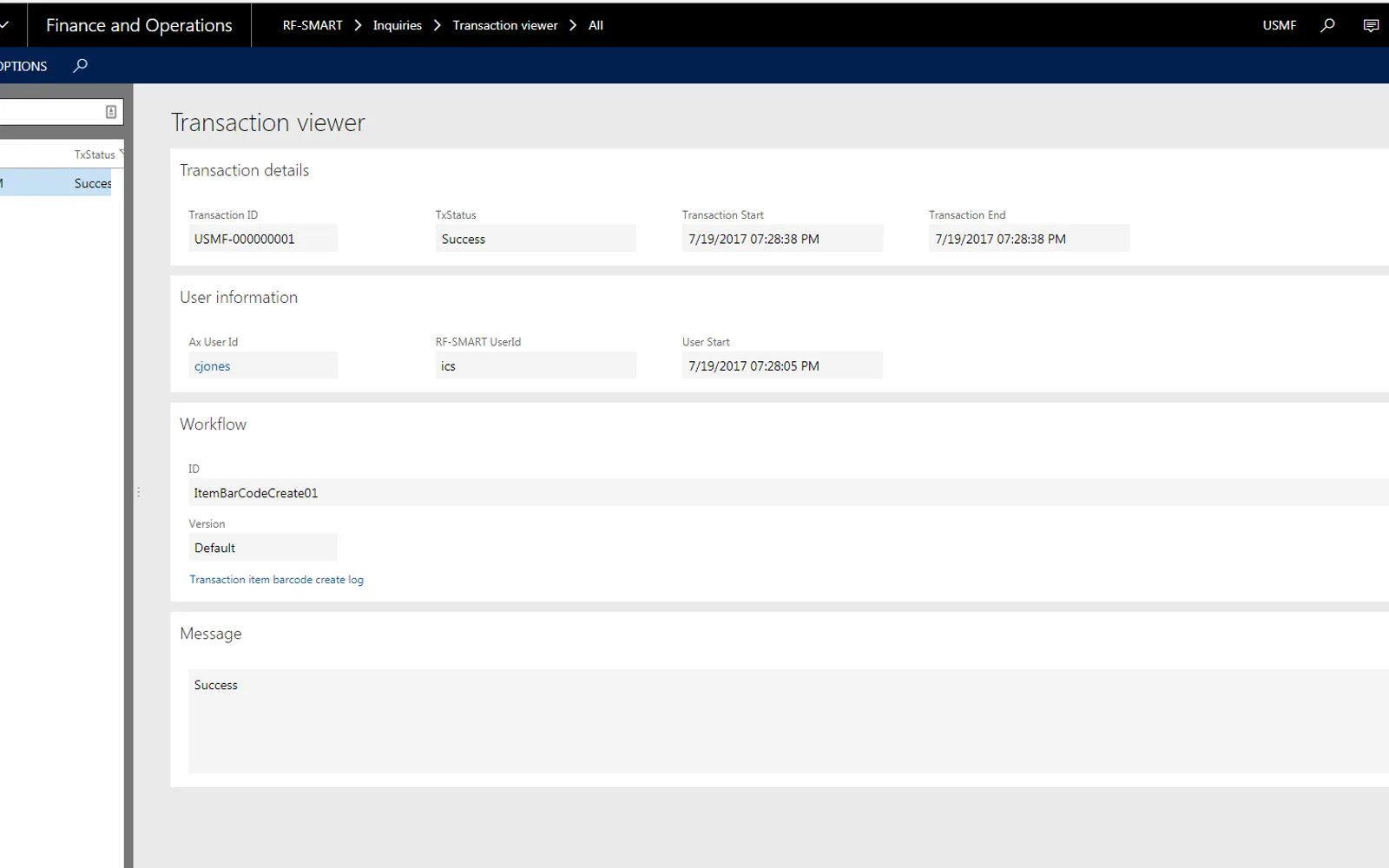1389x868 pixels.
Task: Click the USMF company selector
Action: point(1280,25)
